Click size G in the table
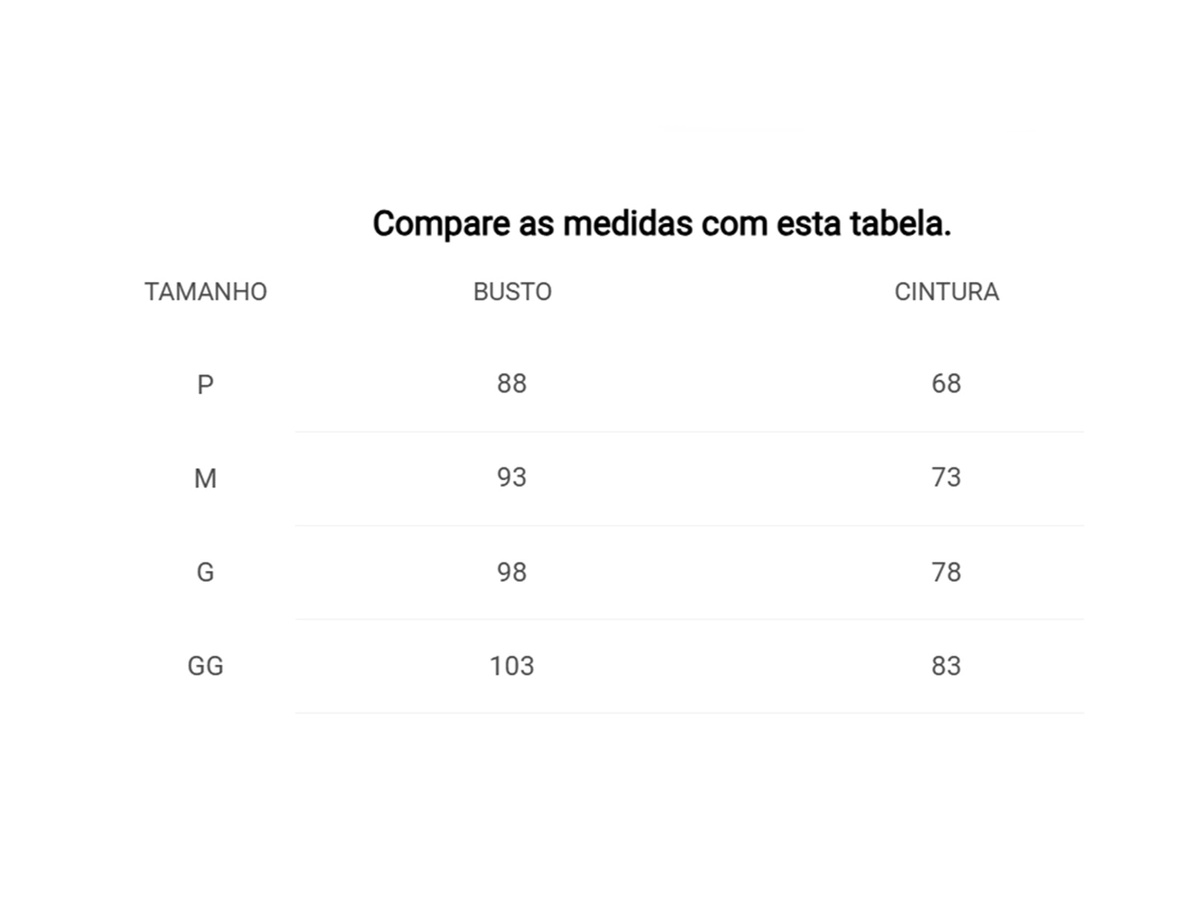Image resolution: width=1200 pixels, height=922 pixels. 205,572
